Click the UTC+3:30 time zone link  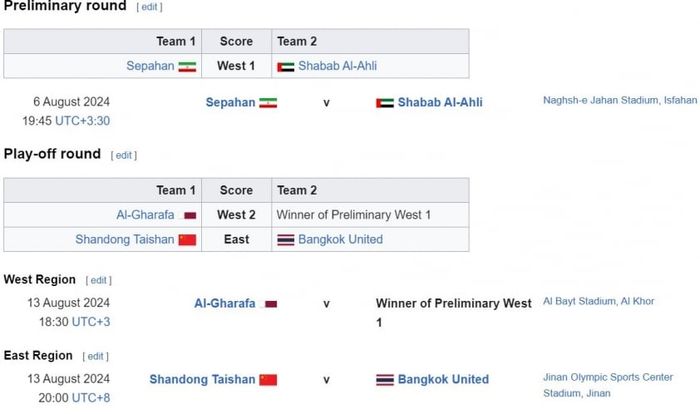[x=82, y=121]
